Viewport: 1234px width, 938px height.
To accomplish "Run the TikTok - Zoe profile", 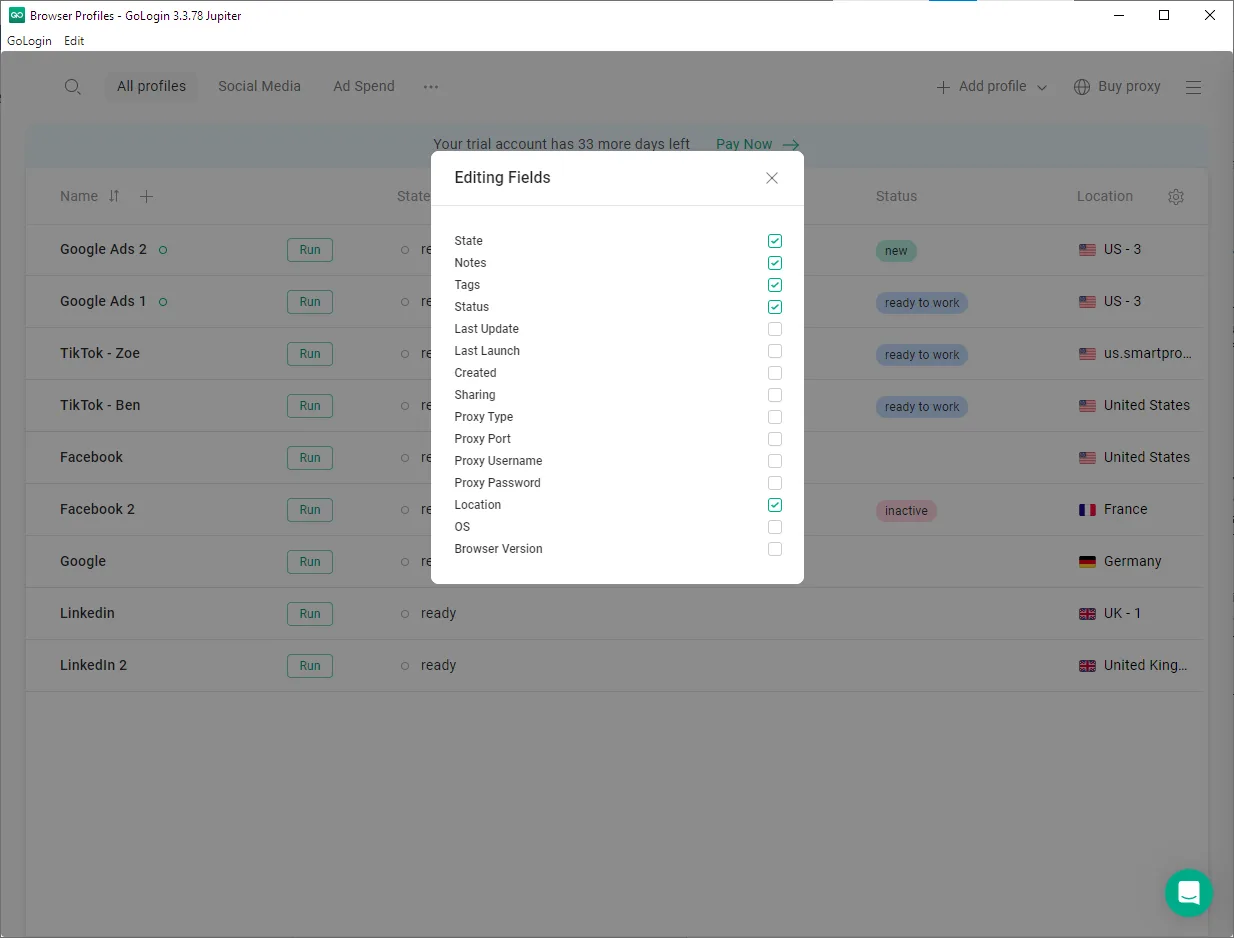I will pos(310,354).
